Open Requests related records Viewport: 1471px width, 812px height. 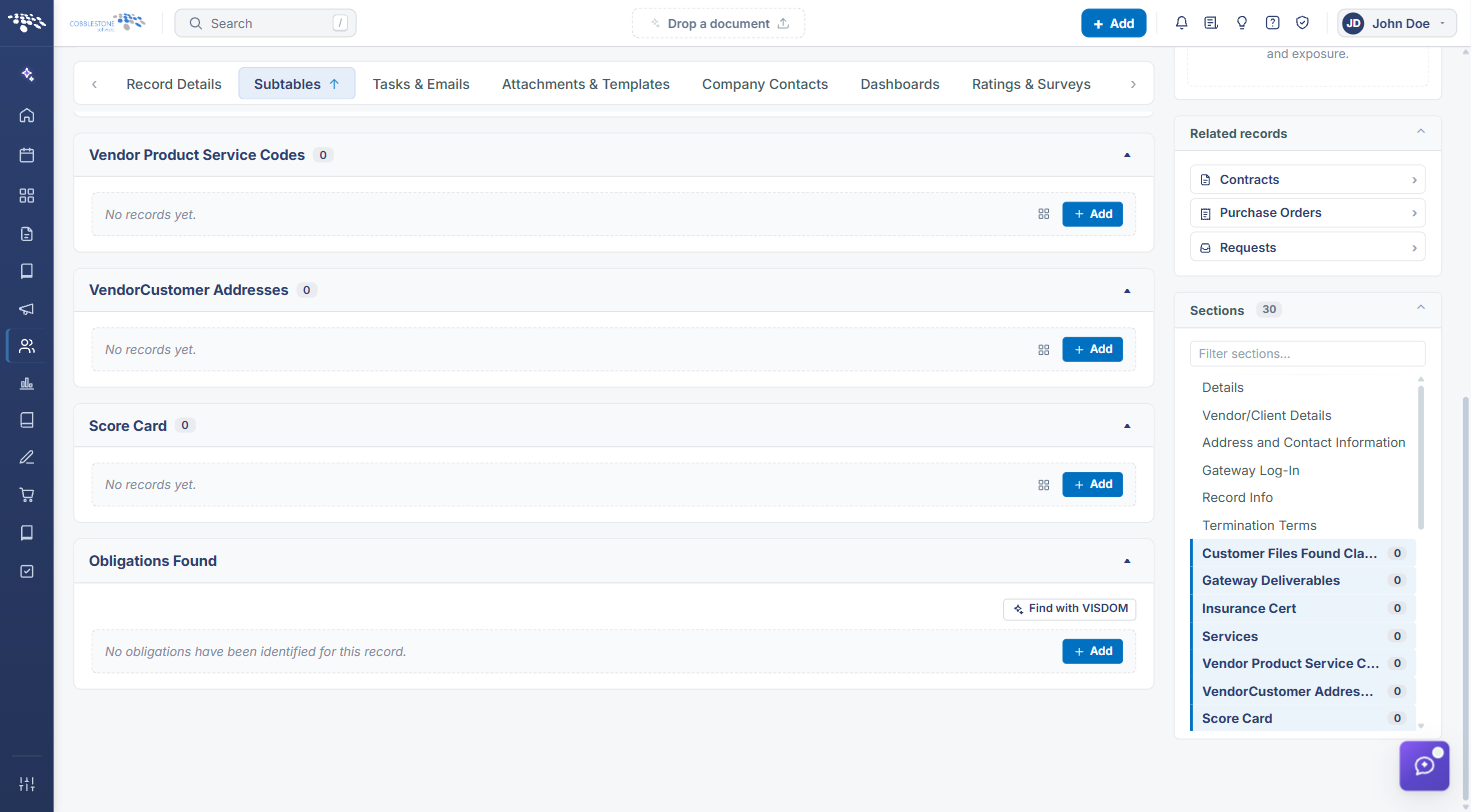1307,247
